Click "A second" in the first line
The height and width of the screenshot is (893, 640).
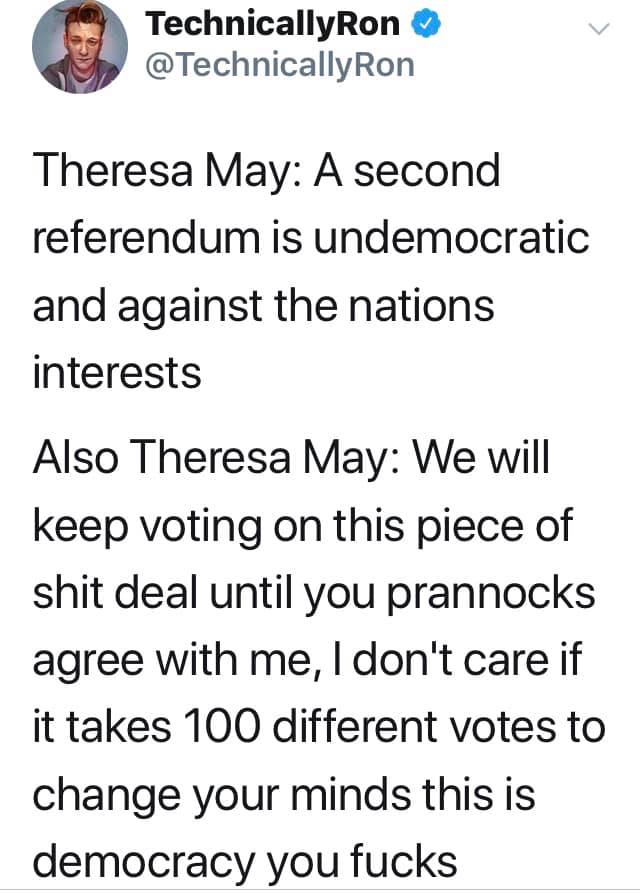tap(408, 172)
